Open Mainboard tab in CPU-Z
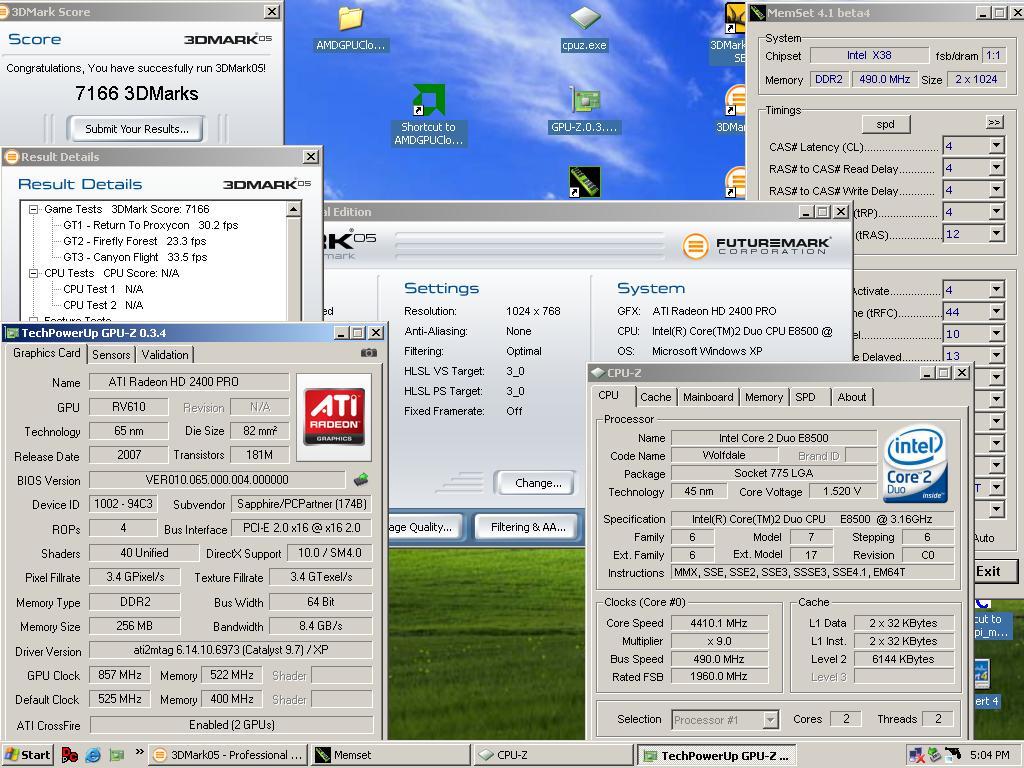The width and height of the screenshot is (1024, 768). [708, 397]
